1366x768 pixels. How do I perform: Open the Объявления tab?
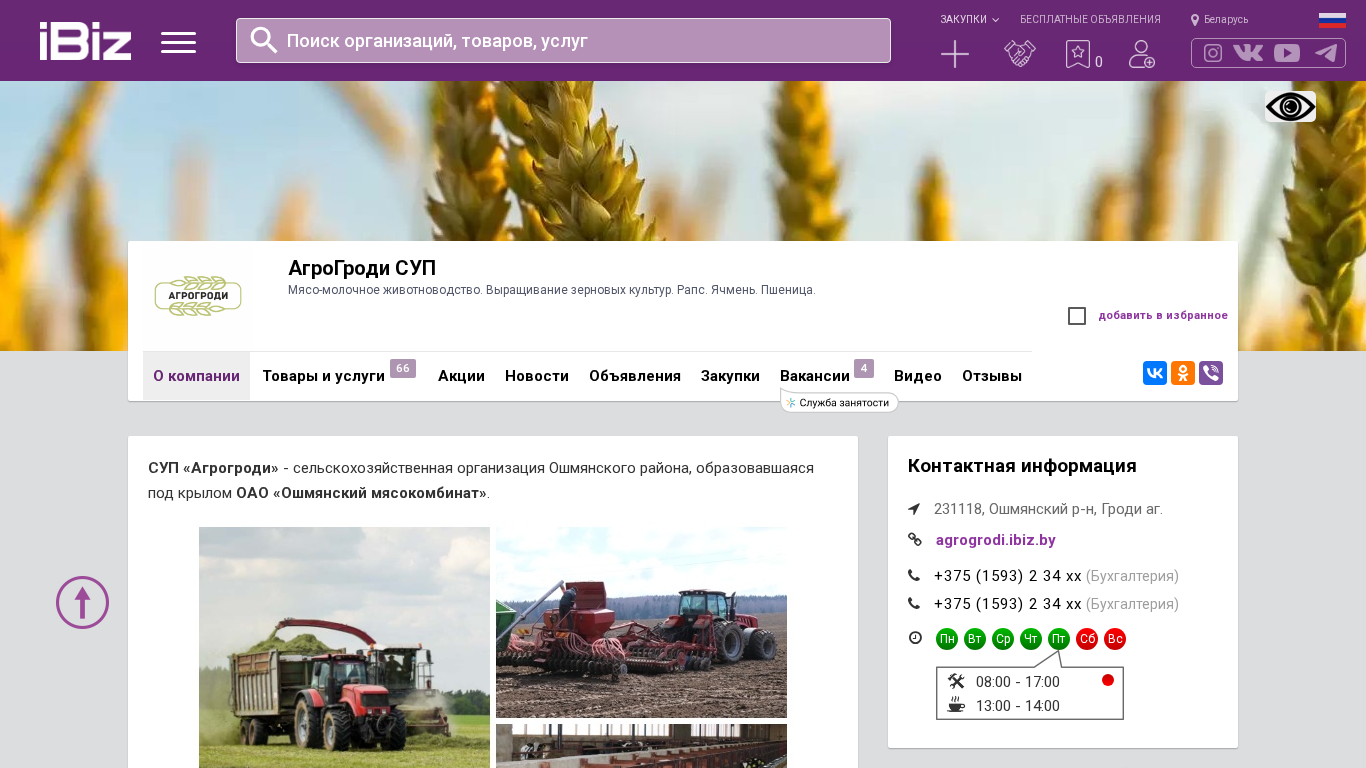pyautogui.click(x=635, y=376)
